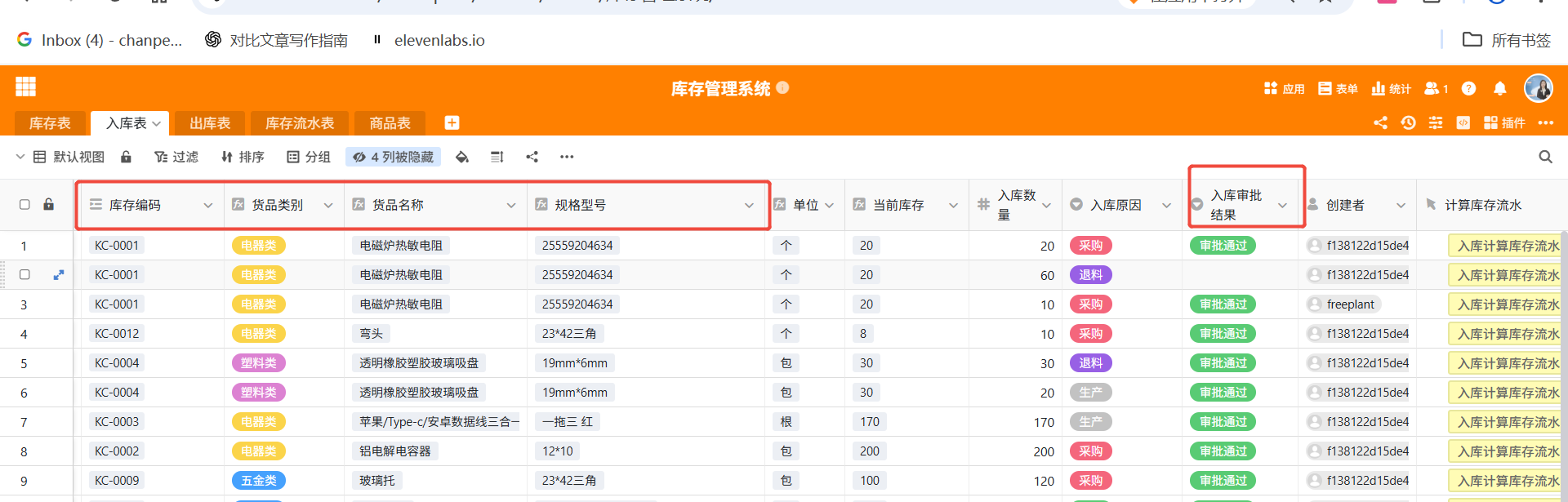
Task: Switch to the 库存流水表 tab
Action: point(300,123)
